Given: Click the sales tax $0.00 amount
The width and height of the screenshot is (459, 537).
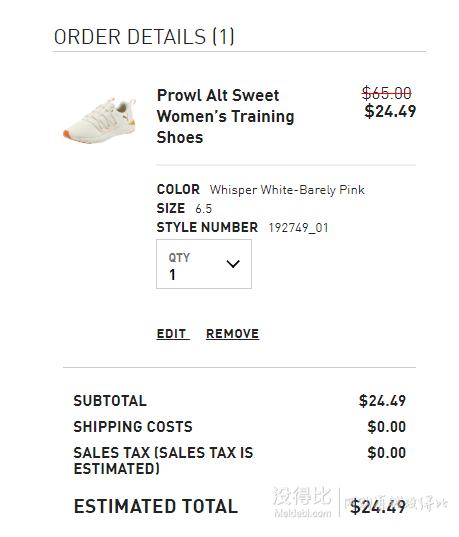Looking at the screenshot, I should point(387,453).
